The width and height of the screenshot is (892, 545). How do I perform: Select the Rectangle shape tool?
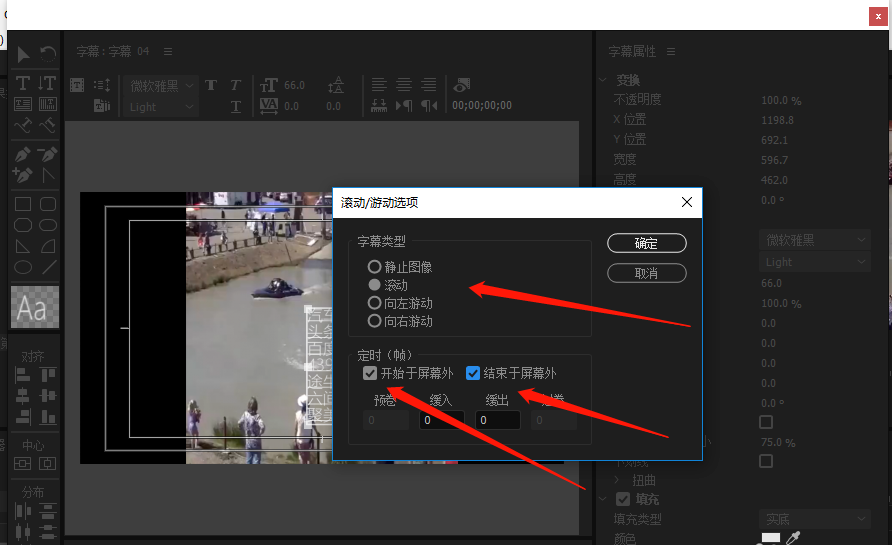[23, 204]
